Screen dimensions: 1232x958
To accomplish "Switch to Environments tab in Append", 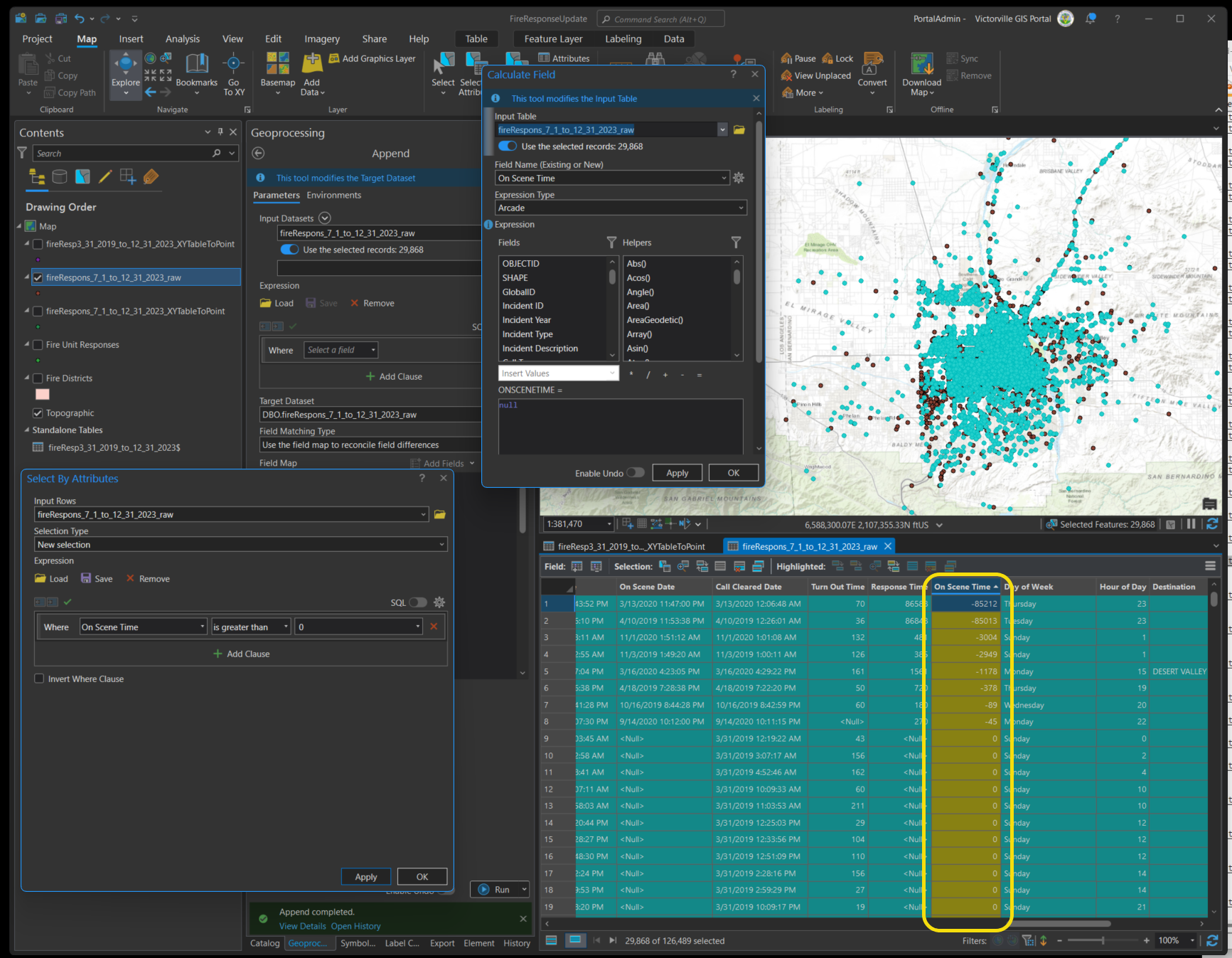I will (x=333, y=195).
